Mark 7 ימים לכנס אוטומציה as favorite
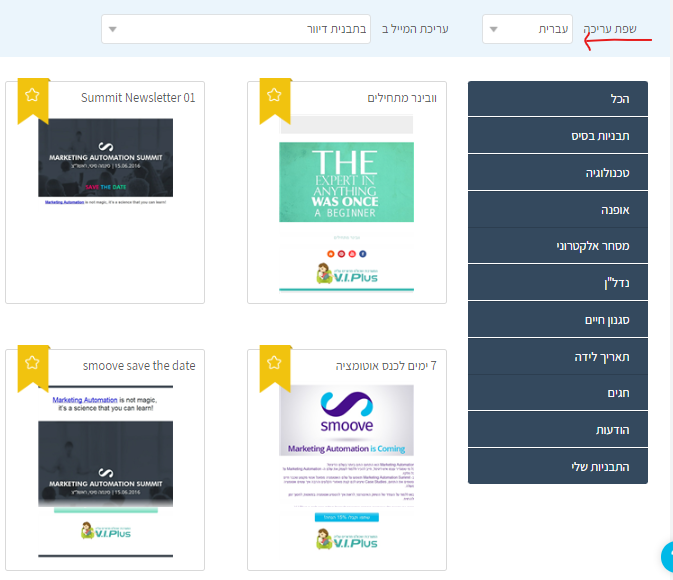The width and height of the screenshot is (673, 580). [274, 365]
